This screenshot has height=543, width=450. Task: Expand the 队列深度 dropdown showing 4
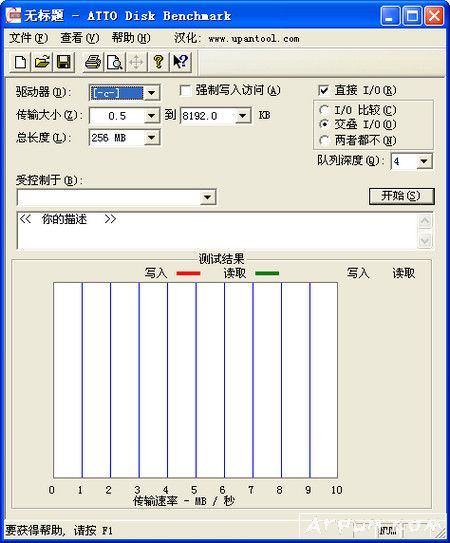point(424,161)
